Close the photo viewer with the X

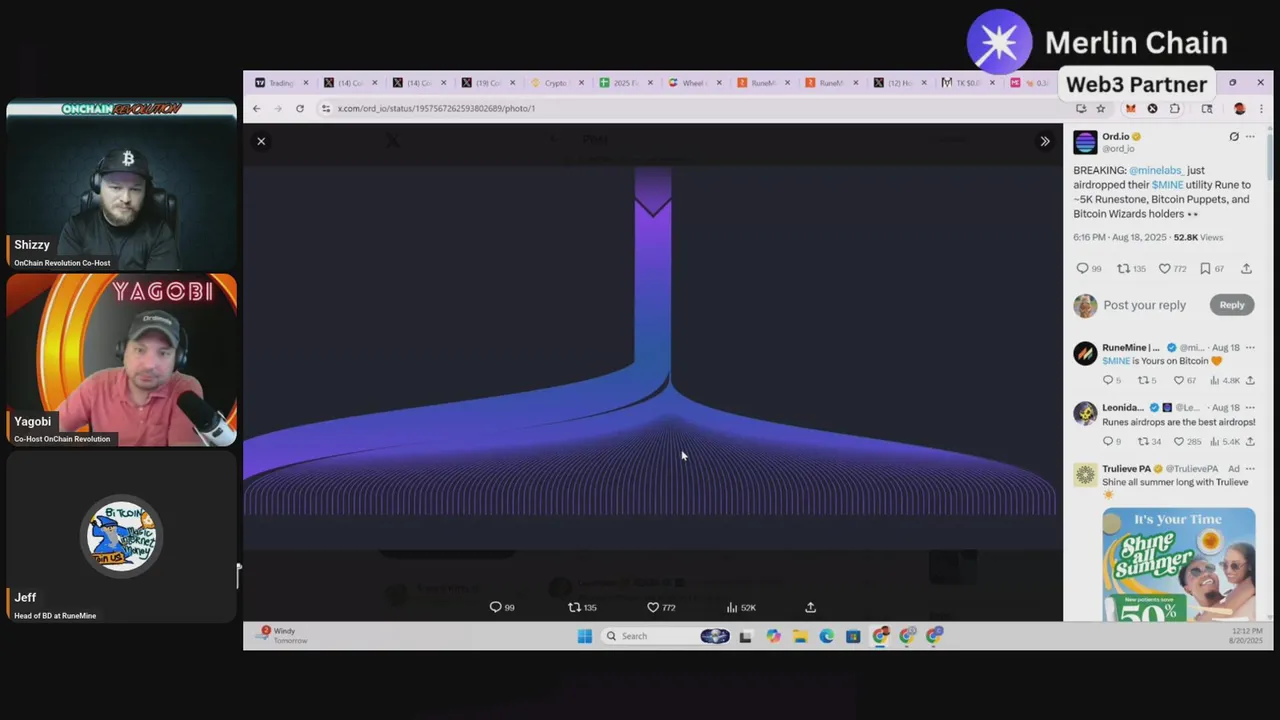pos(261,141)
